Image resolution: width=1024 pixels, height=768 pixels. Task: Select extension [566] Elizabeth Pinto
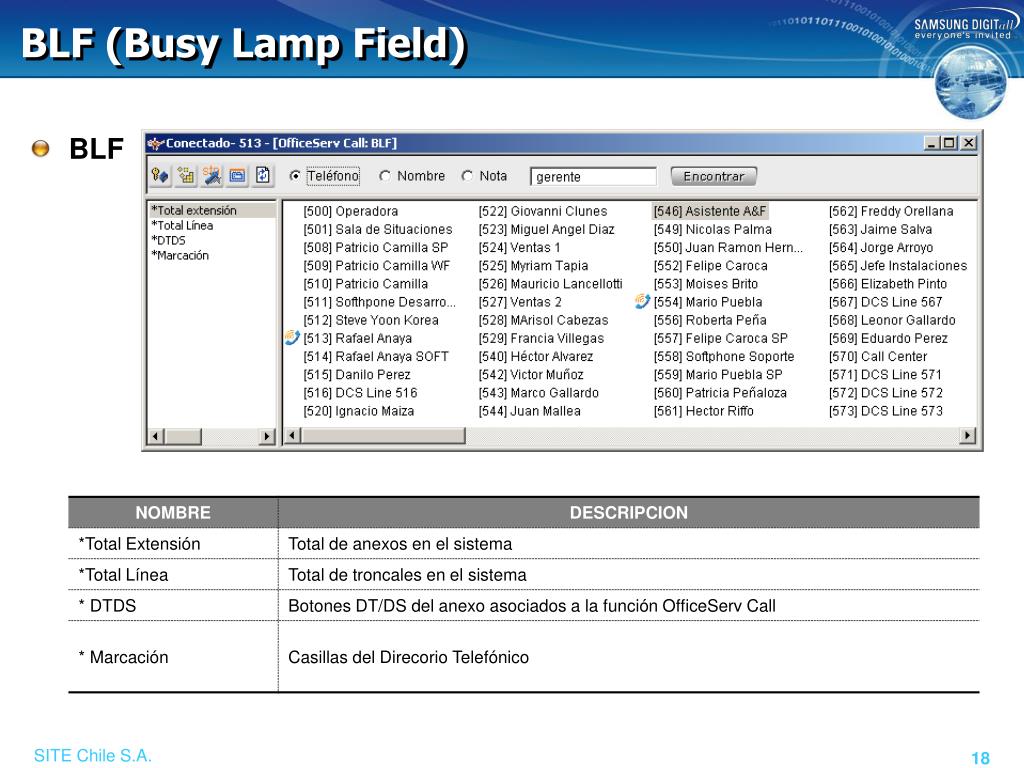tap(888, 284)
